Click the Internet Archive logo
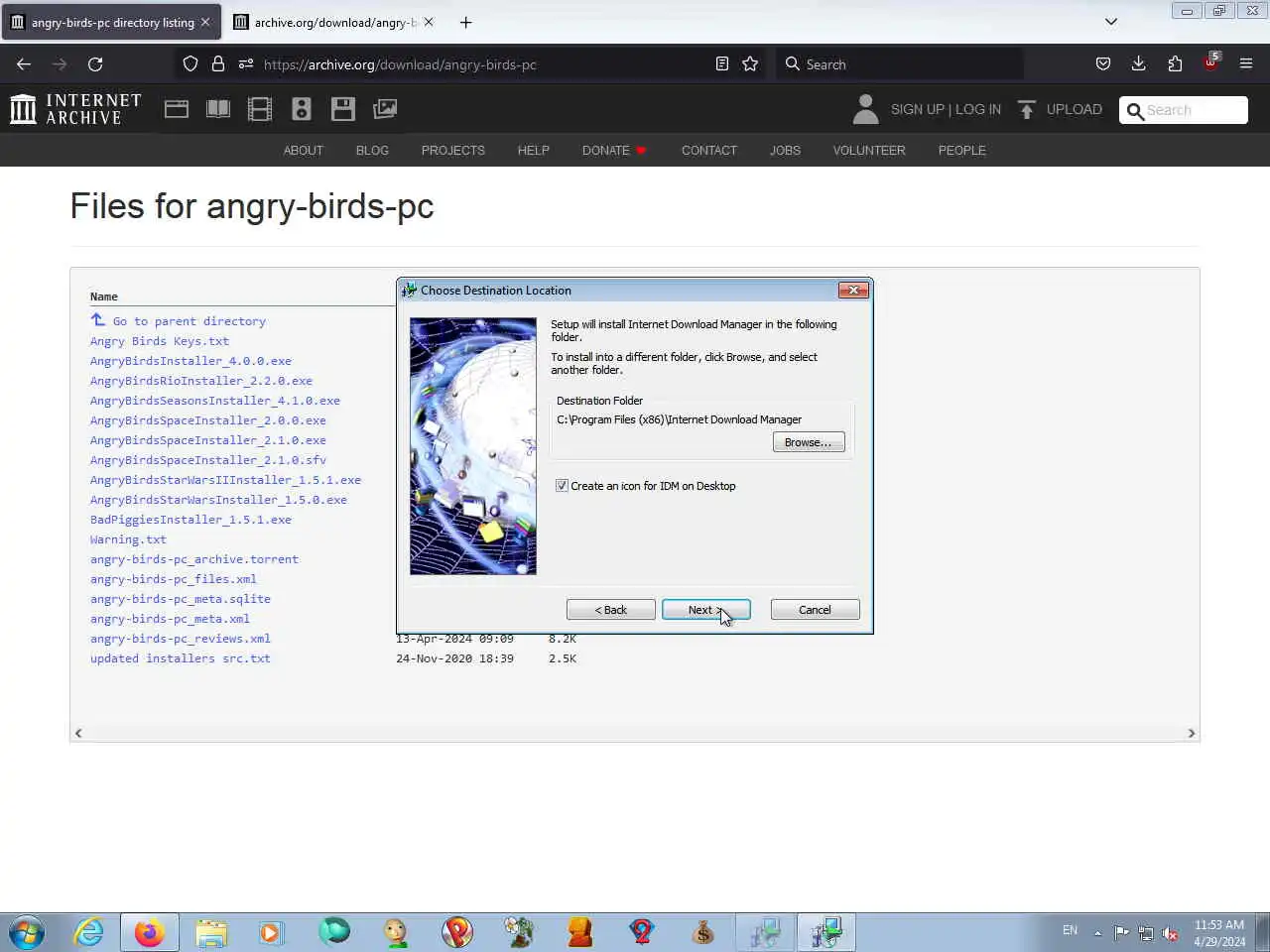Viewport: 1270px width, 952px height. [x=75, y=109]
